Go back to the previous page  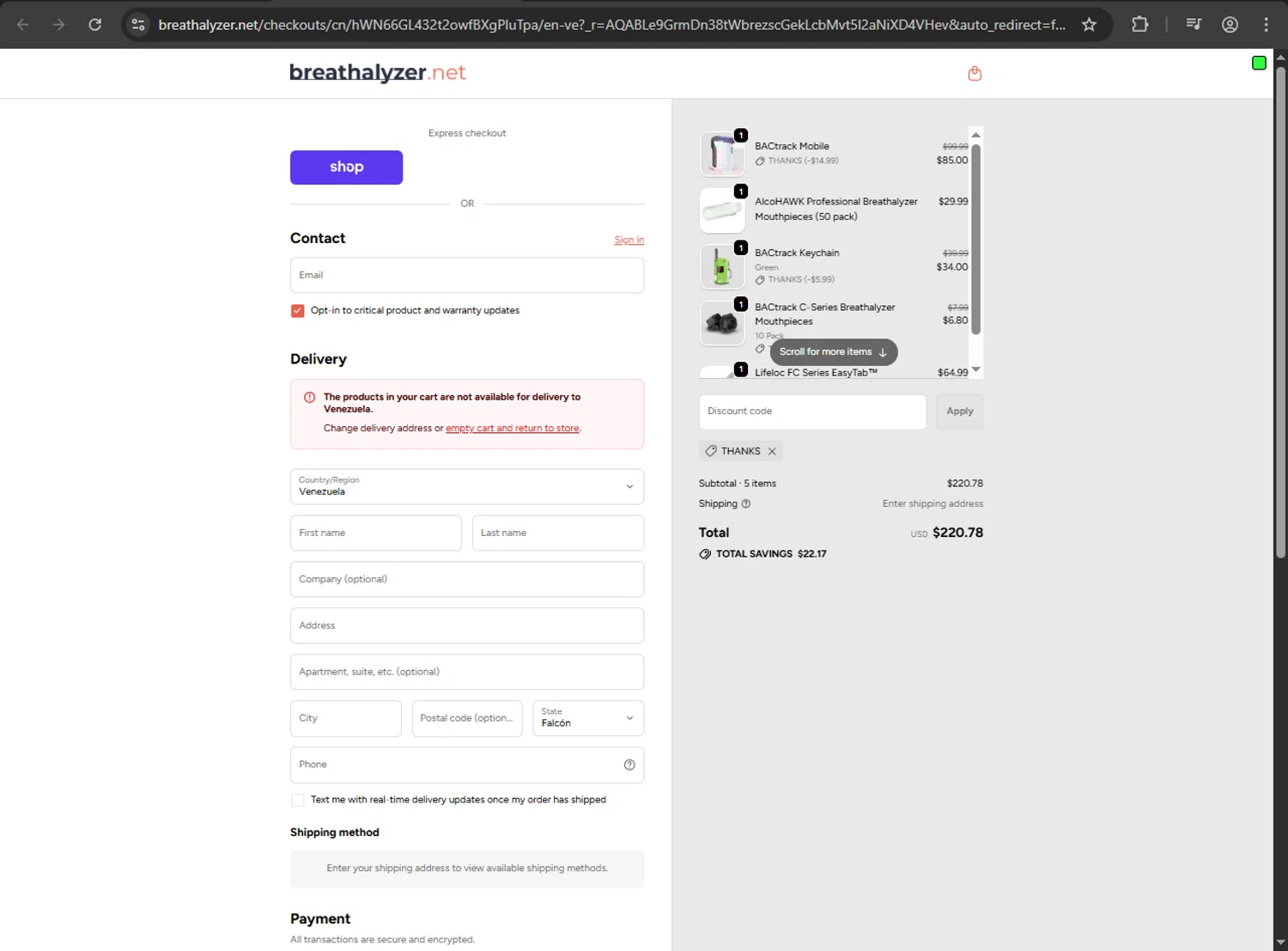point(23,25)
